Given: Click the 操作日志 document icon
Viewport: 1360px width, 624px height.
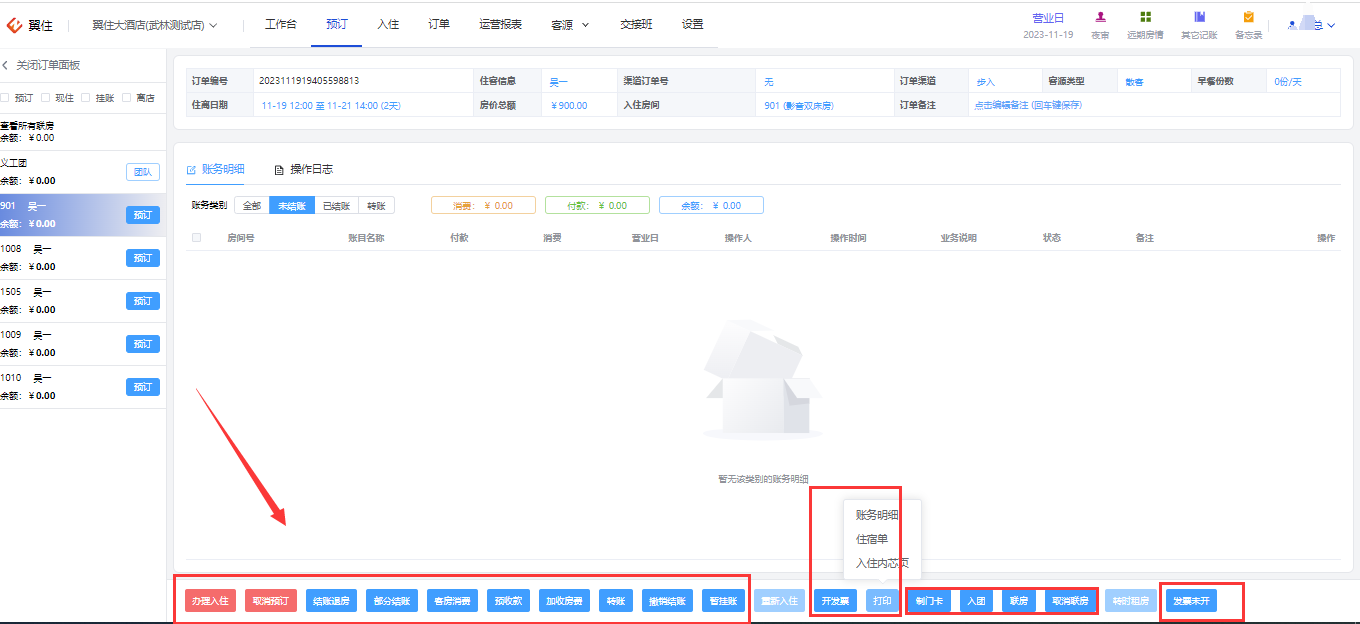Looking at the screenshot, I should (x=279, y=170).
